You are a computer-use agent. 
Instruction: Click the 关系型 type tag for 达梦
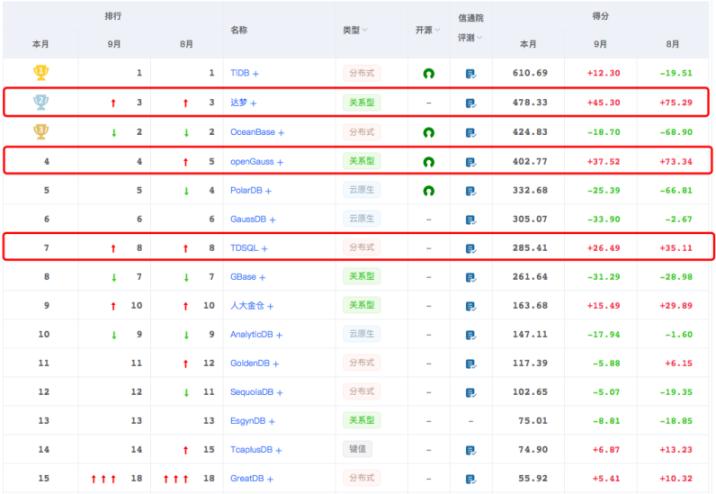tap(362, 102)
